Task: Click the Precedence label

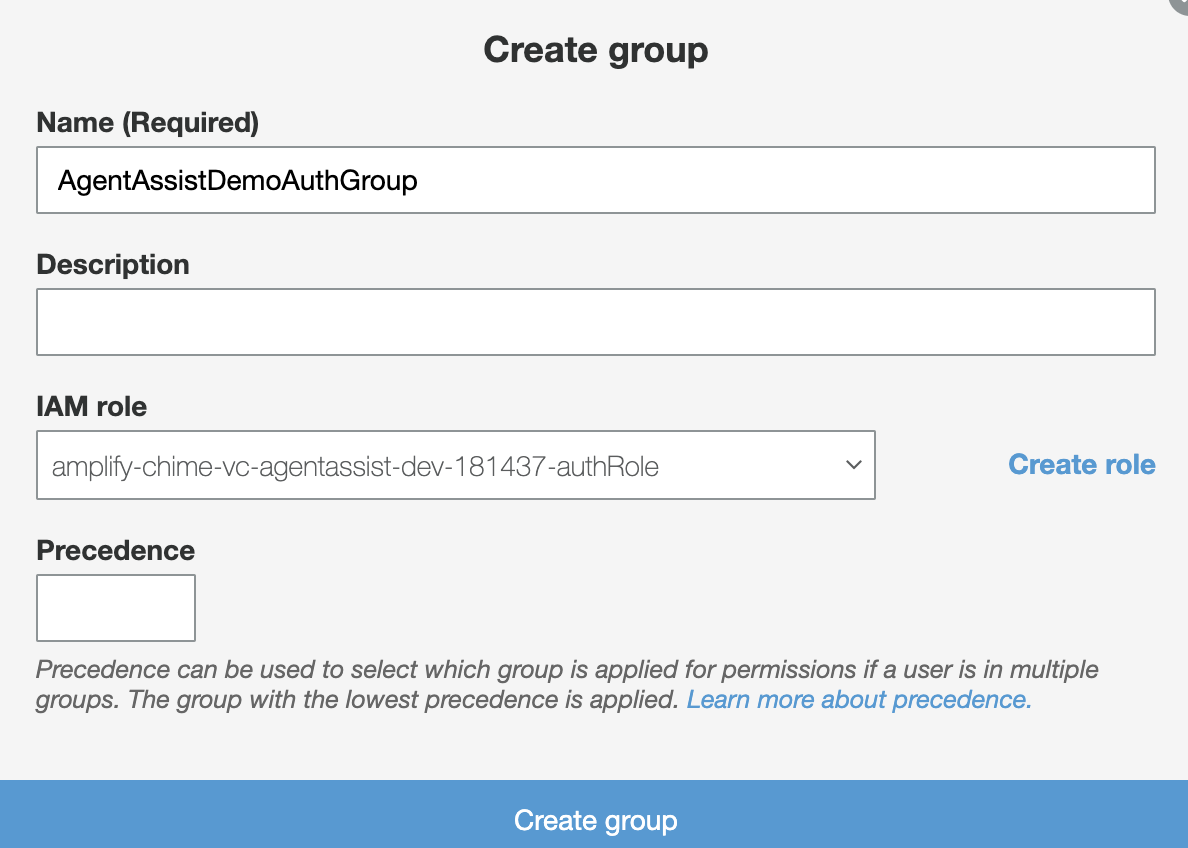Action: 116,550
